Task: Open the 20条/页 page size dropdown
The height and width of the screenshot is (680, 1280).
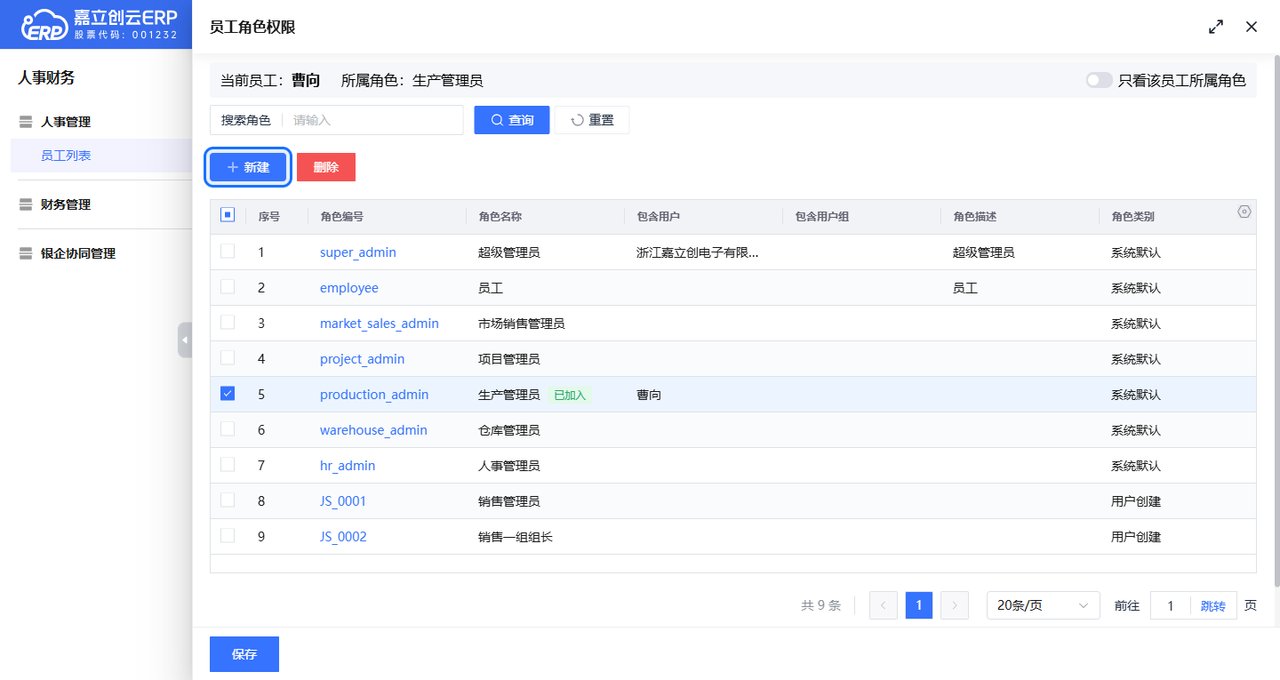Action: pos(1043,605)
